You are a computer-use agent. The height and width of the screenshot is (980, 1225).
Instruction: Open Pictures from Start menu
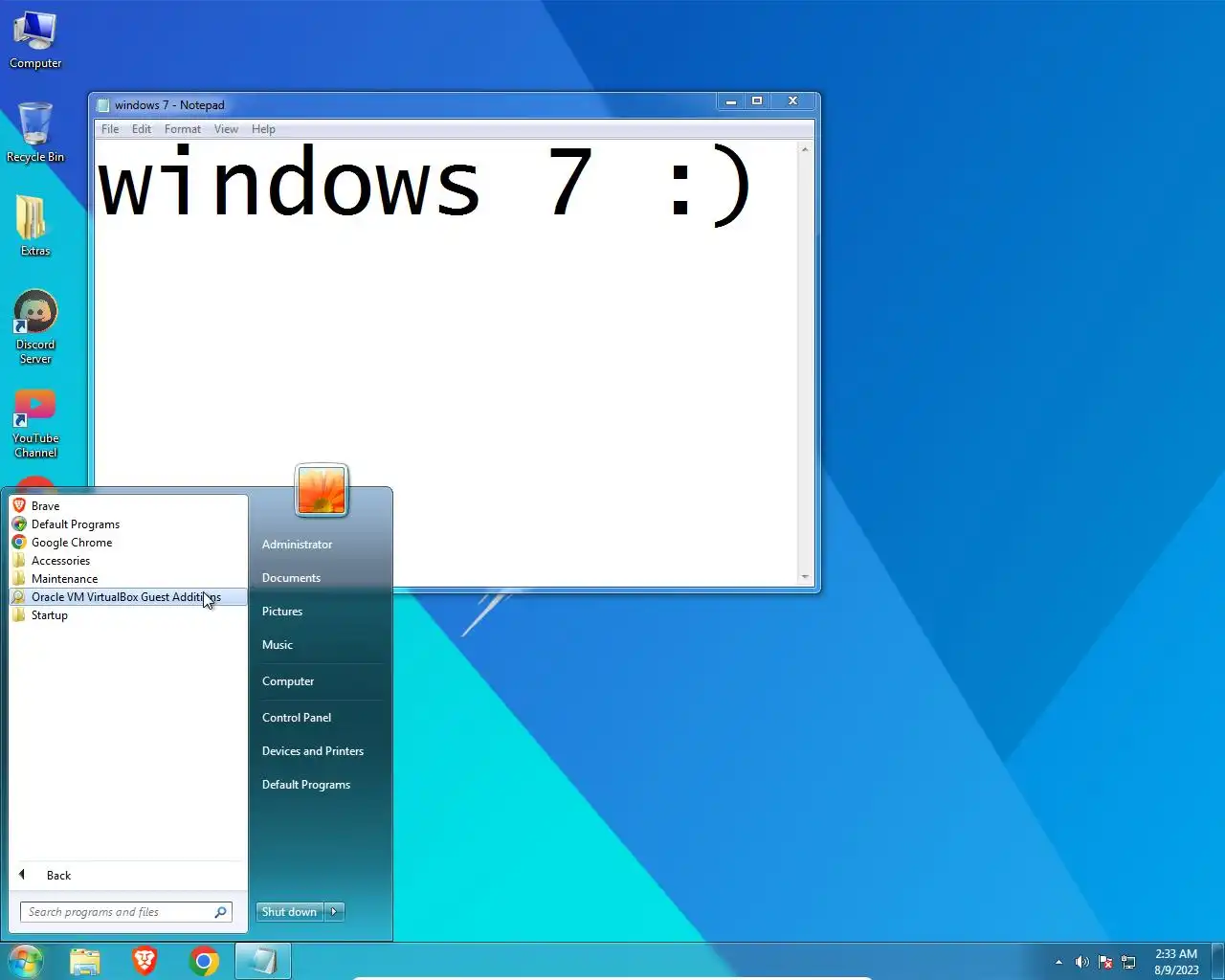point(282,611)
